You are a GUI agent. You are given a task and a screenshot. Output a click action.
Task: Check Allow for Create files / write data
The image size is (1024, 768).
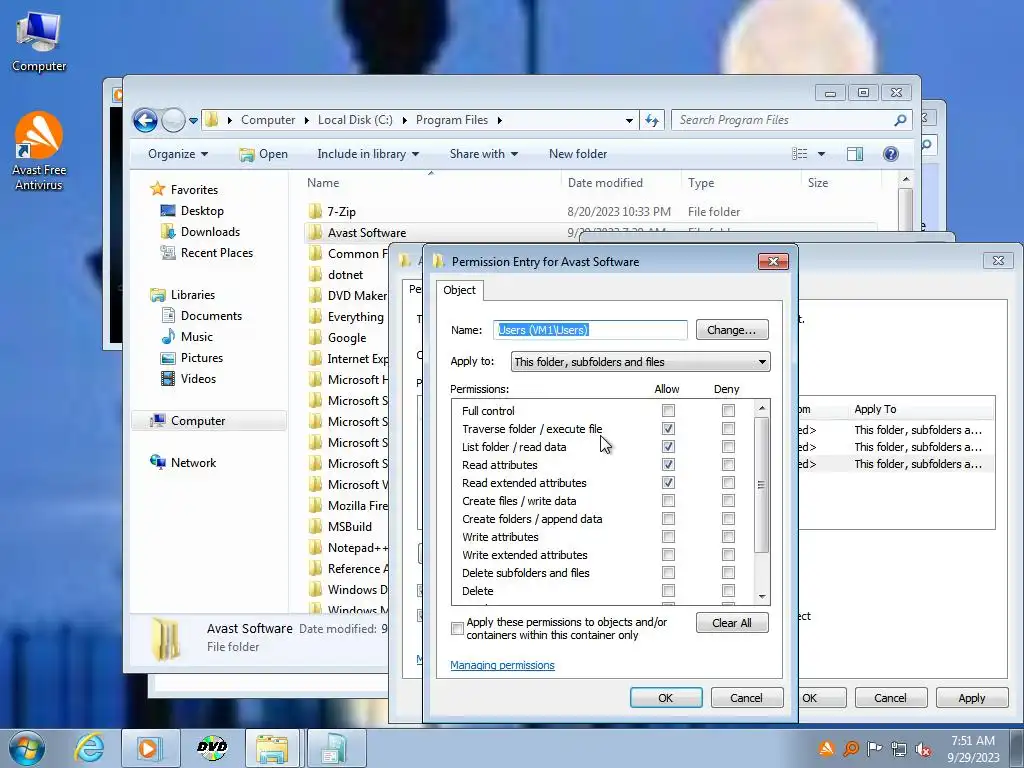pyautogui.click(x=668, y=501)
